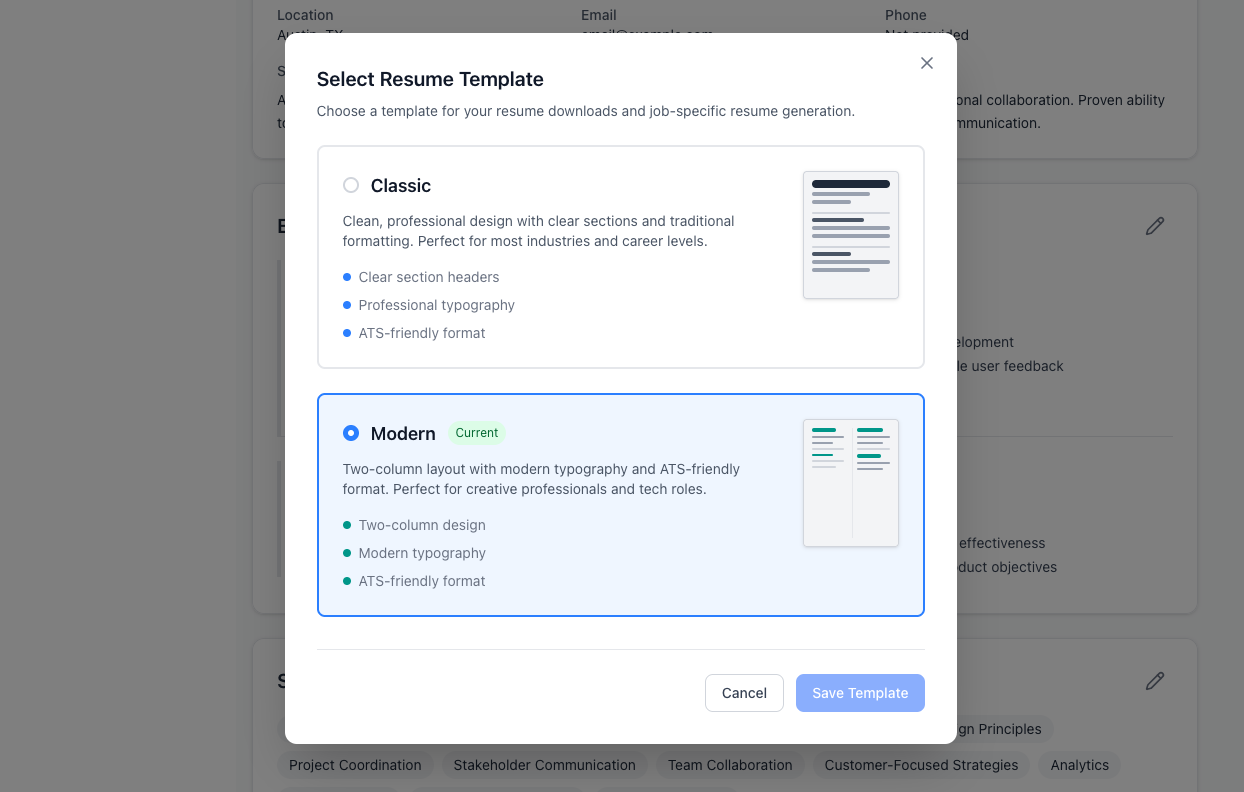
Task: Click the 'Project Coordination' skill tag
Action: click(x=355, y=765)
